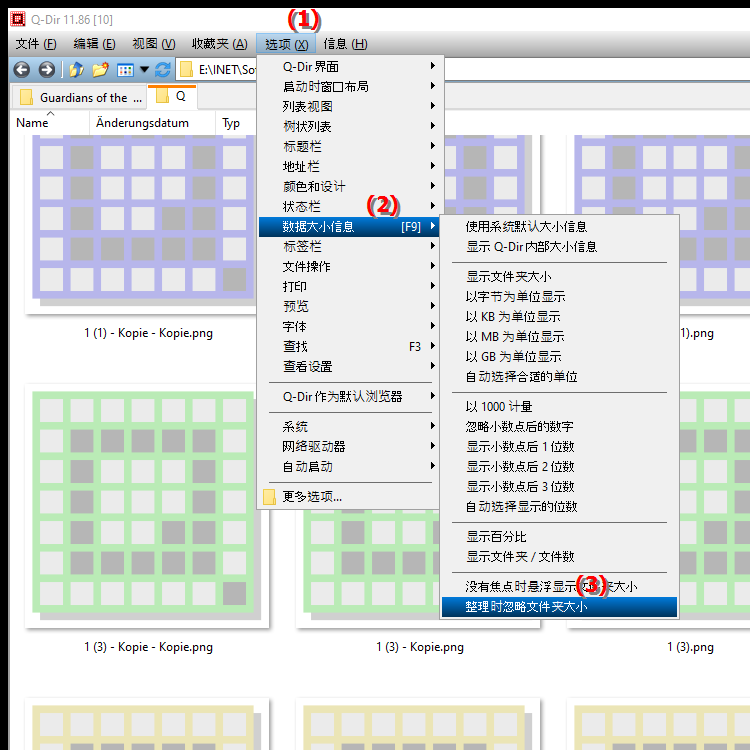The height and width of the screenshot is (750, 750).
Task: Select thumbnail 1 (3) - Kopie - Kopie.png
Action: pyautogui.click(x=147, y=506)
